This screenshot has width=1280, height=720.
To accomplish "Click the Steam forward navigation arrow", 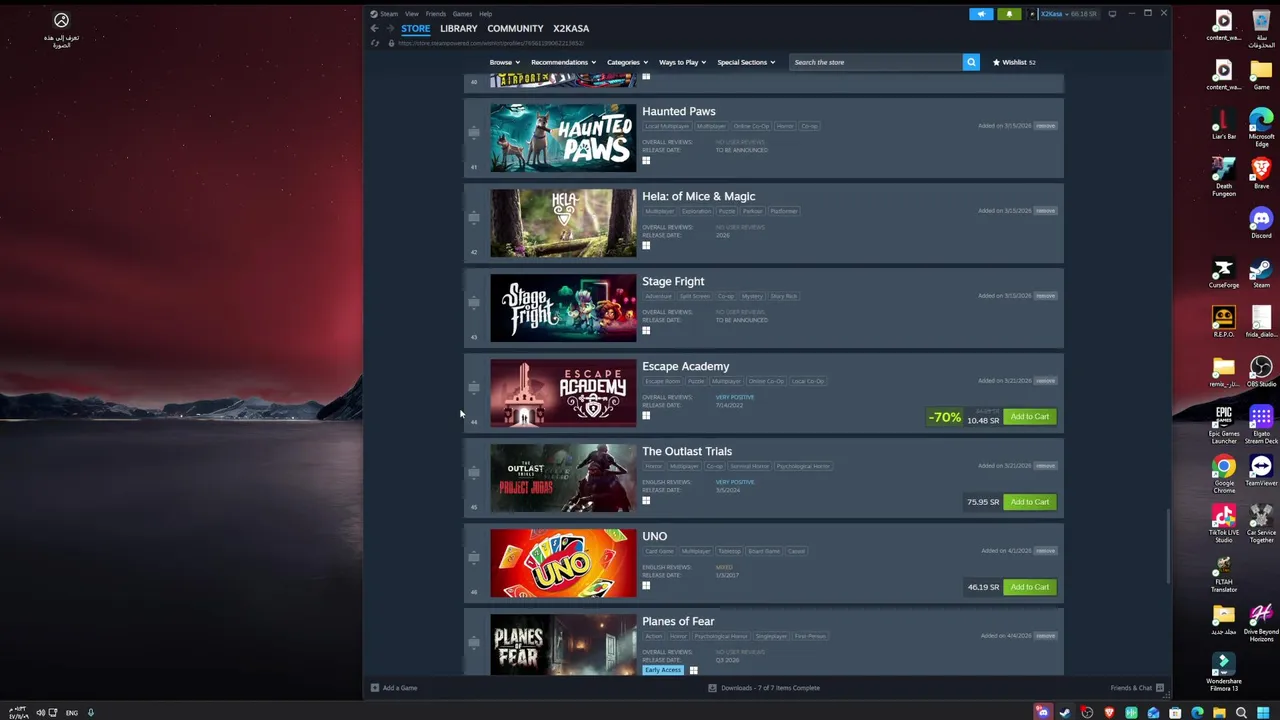I will 390,28.
